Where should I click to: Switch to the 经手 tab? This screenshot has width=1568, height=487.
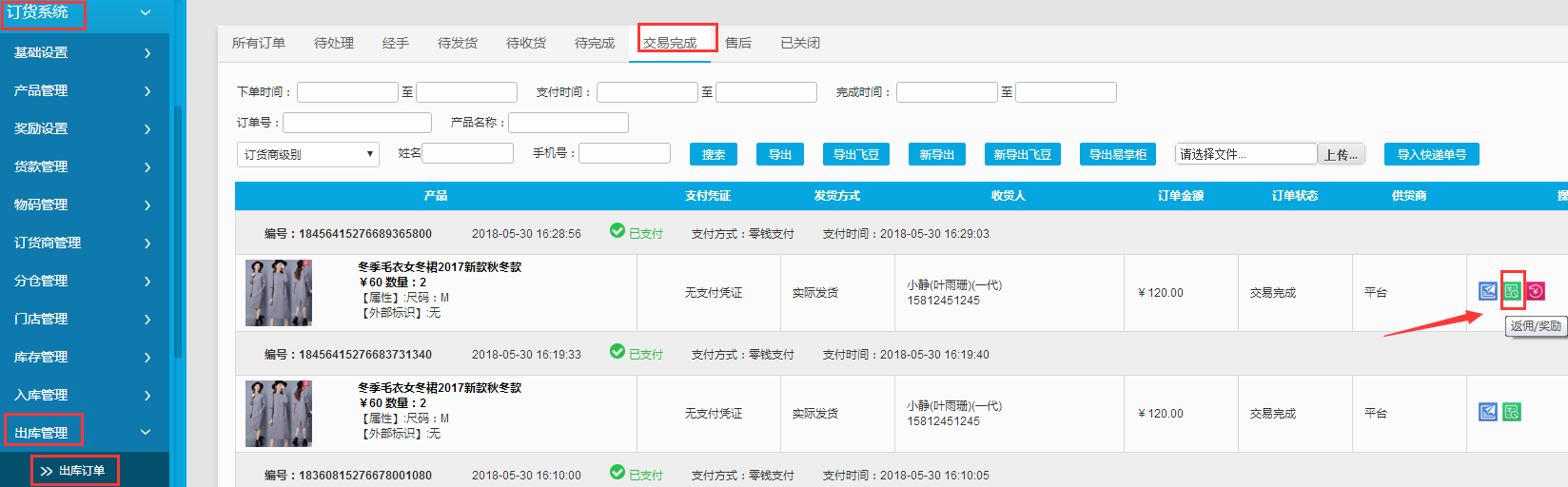396,44
